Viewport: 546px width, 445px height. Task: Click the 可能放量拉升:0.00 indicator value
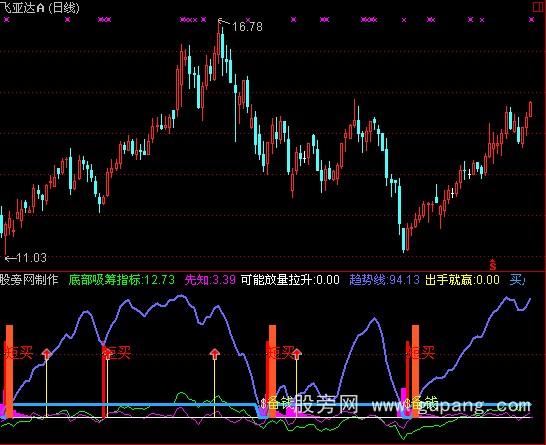[x=290, y=280]
